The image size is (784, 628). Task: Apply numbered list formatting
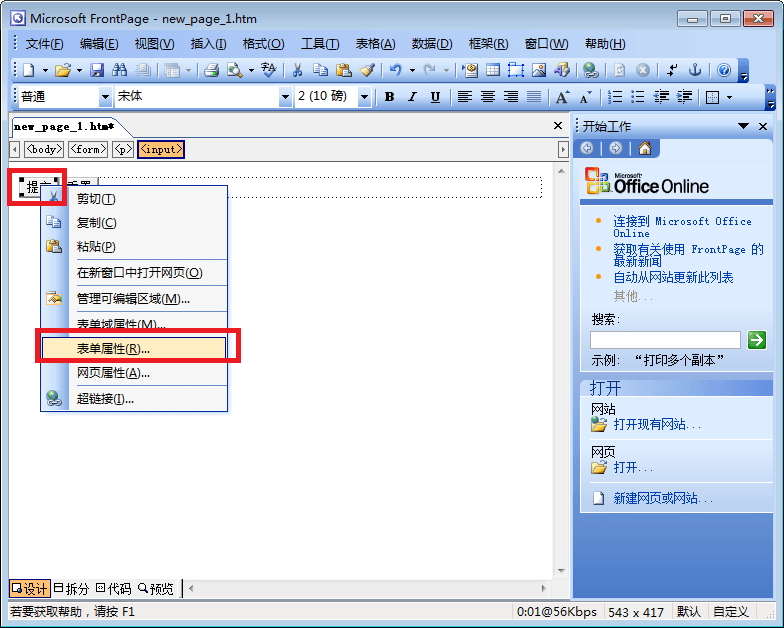[x=614, y=97]
